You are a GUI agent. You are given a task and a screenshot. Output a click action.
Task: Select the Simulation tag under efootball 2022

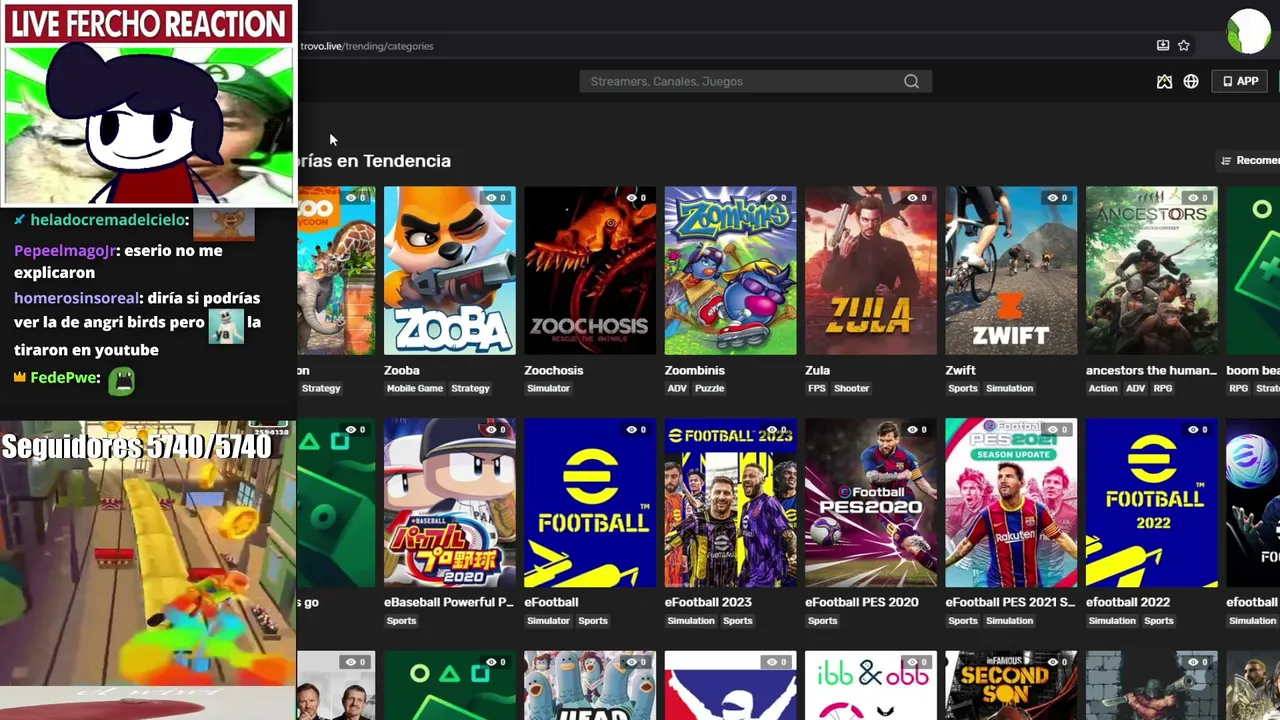coord(1112,620)
